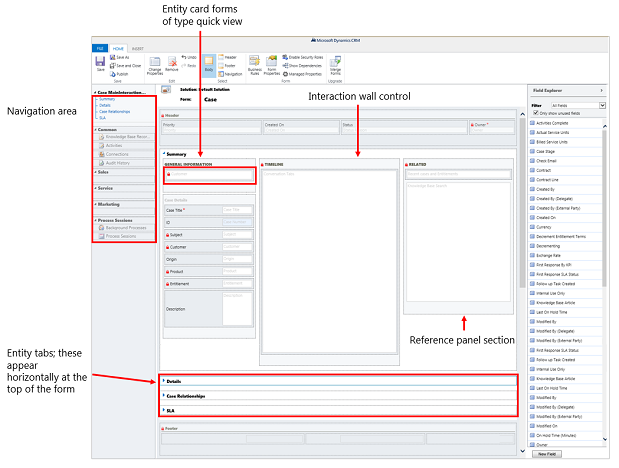The image size is (619, 468).
Task: Click the Undo button
Action: [x=189, y=57]
